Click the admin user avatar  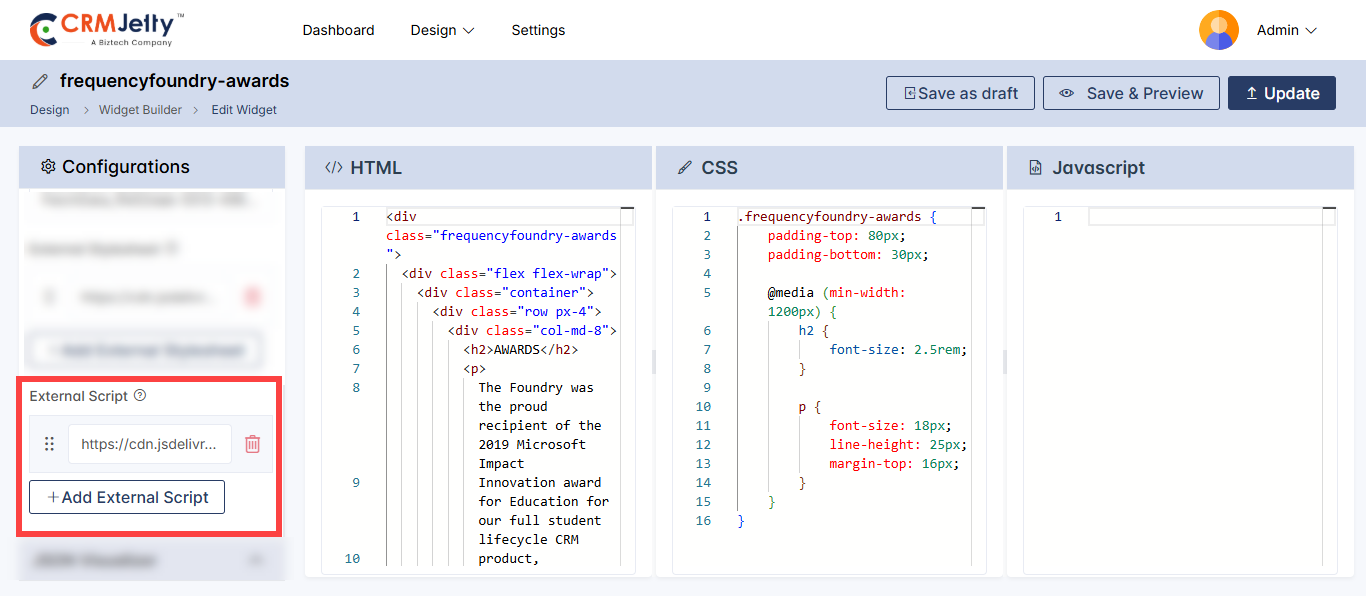[1218, 30]
